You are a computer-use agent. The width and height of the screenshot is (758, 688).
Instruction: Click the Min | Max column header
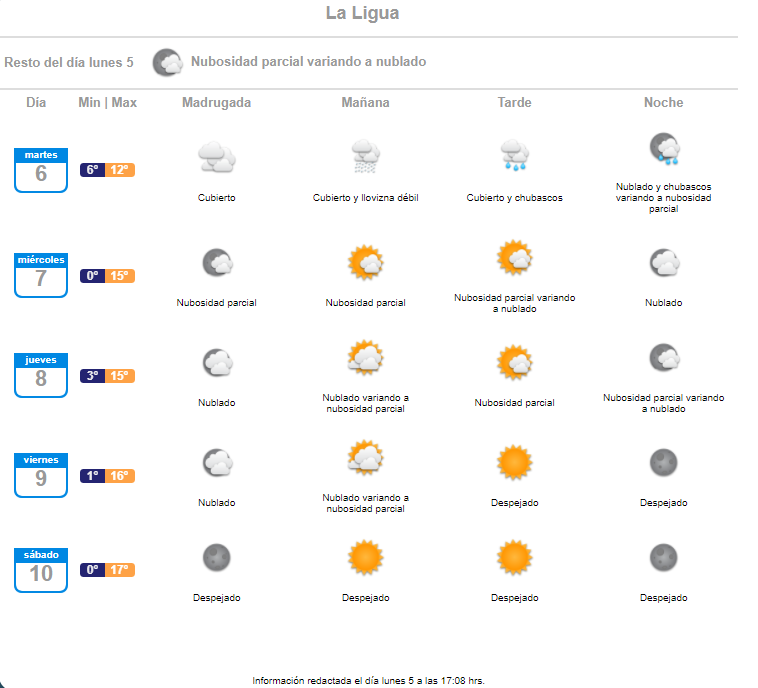(107, 102)
